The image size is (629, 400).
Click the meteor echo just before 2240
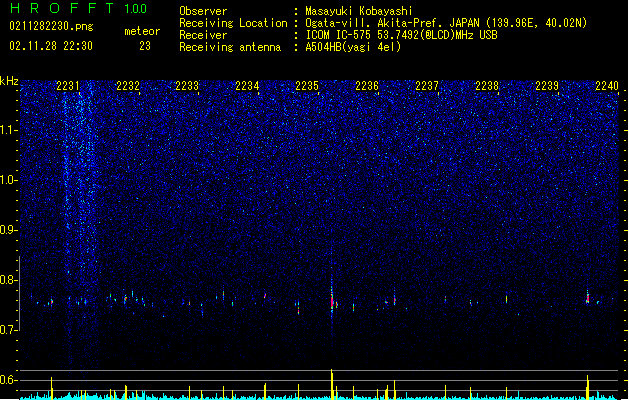[x=588, y=298]
